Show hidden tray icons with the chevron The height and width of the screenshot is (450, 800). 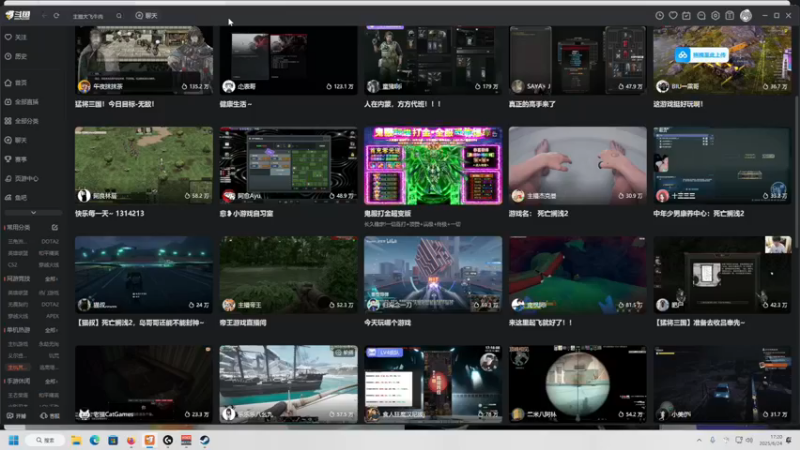[x=699, y=440]
